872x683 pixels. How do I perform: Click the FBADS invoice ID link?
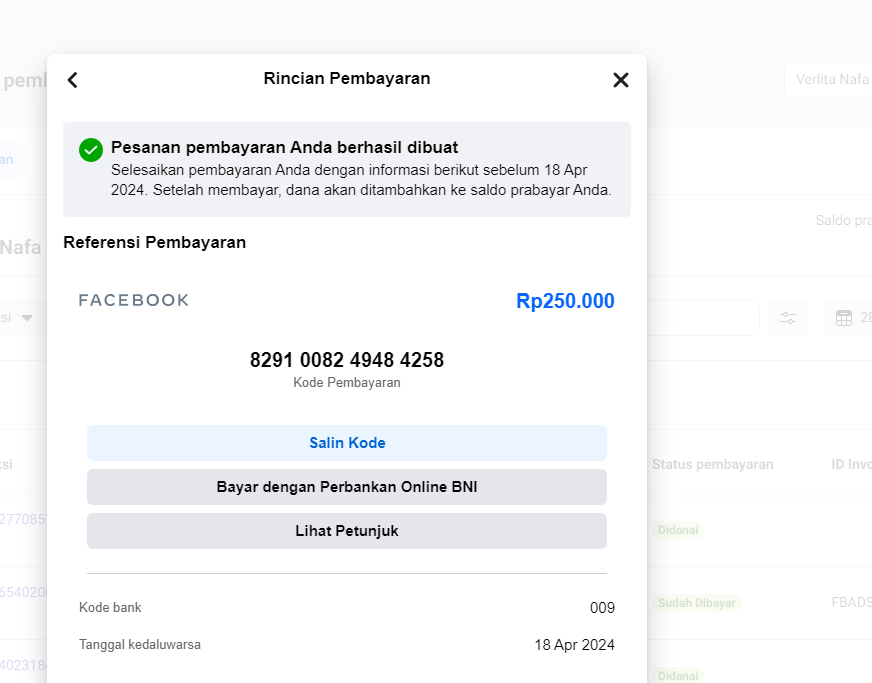click(x=851, y=603)
